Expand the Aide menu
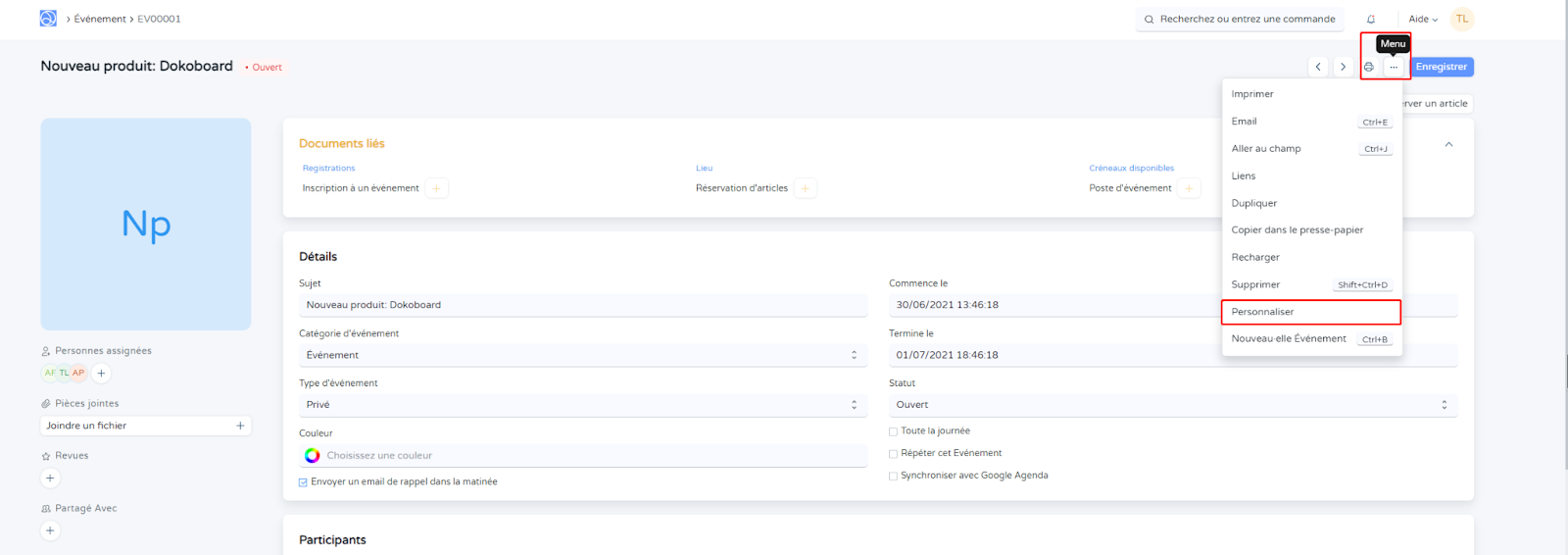 (1423, 20)
